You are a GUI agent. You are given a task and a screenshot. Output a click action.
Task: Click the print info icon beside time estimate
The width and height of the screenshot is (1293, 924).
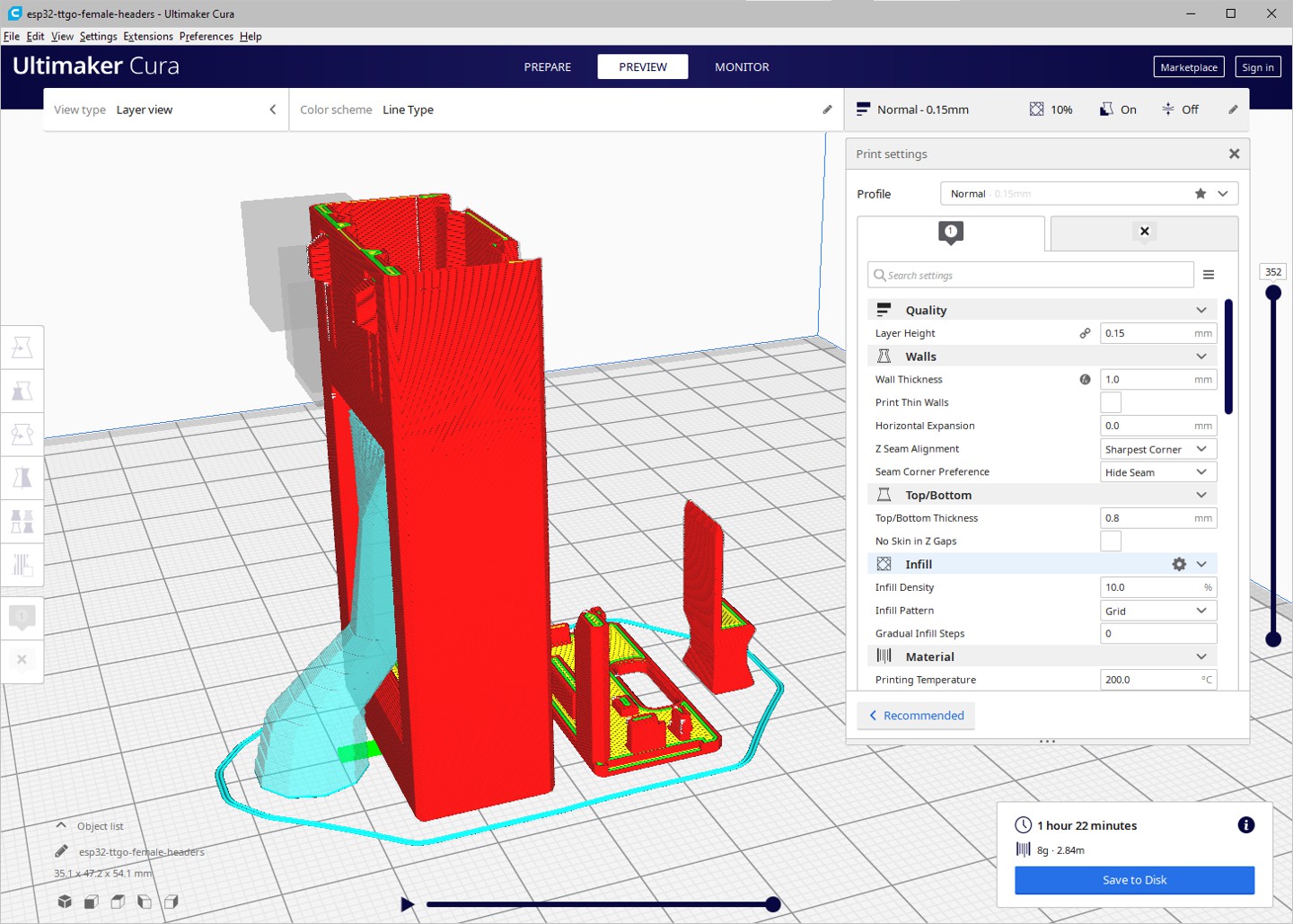click(1245, 825)
